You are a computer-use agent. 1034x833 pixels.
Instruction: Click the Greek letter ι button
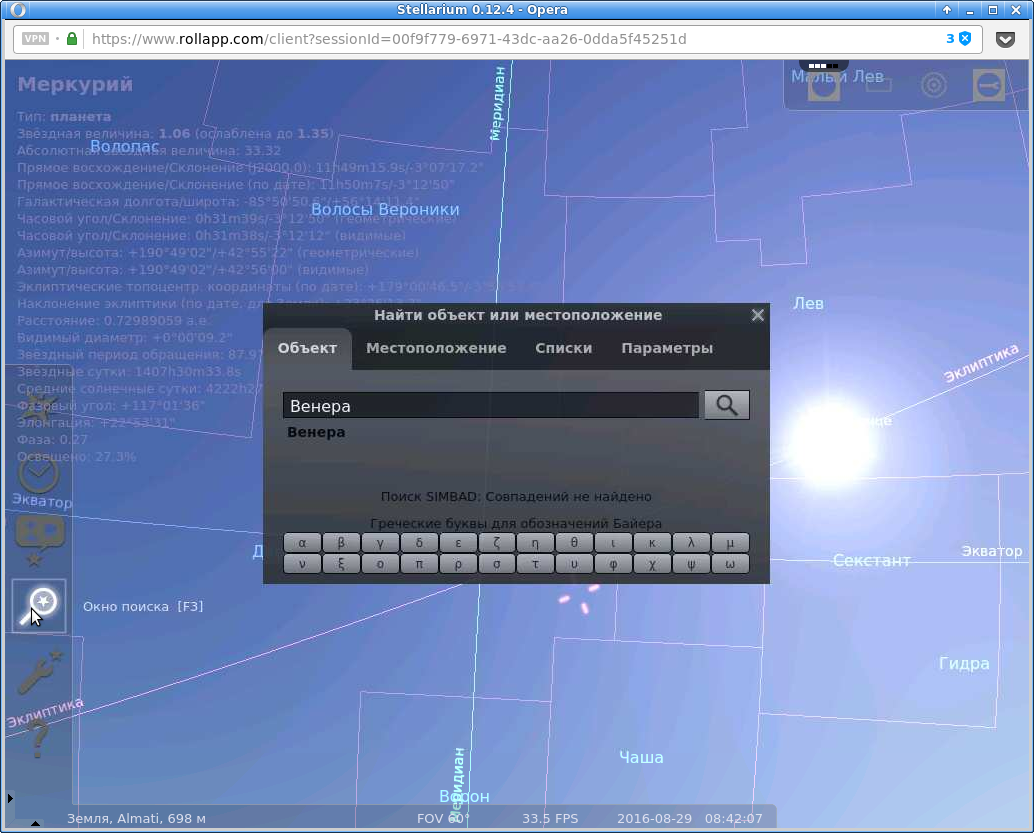point(613,543)
